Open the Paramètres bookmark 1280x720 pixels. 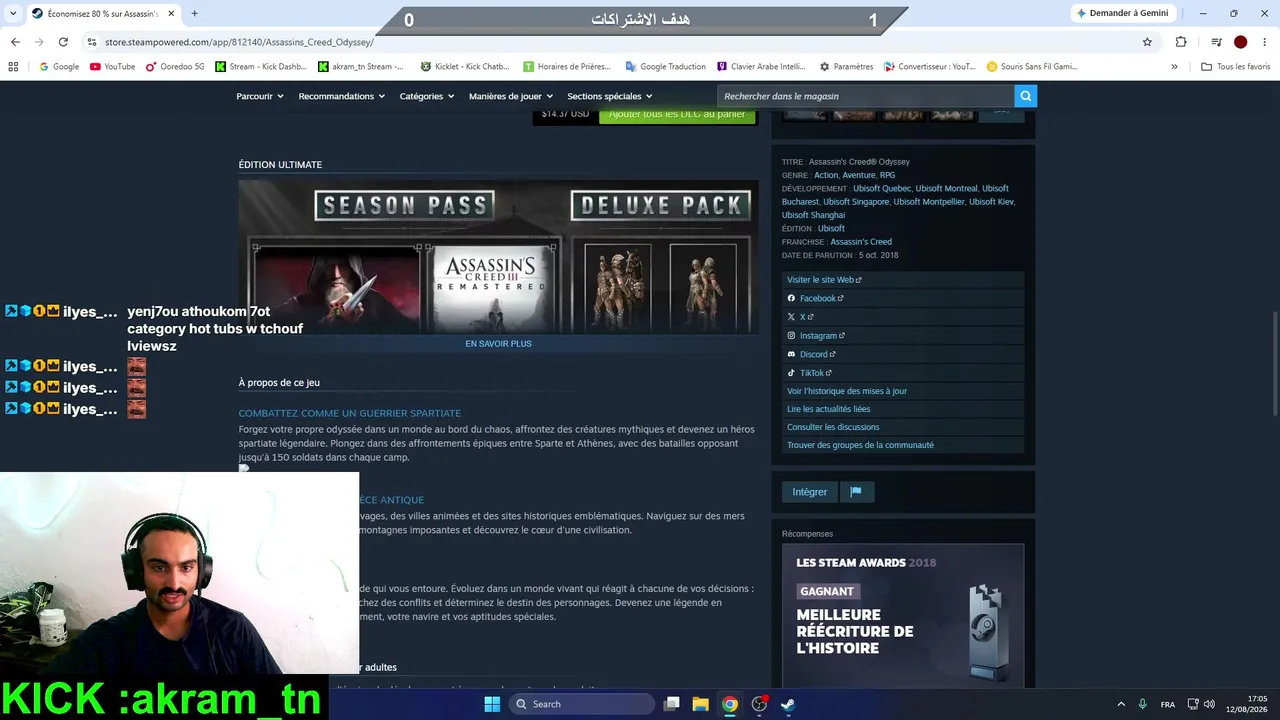point(846,67)
